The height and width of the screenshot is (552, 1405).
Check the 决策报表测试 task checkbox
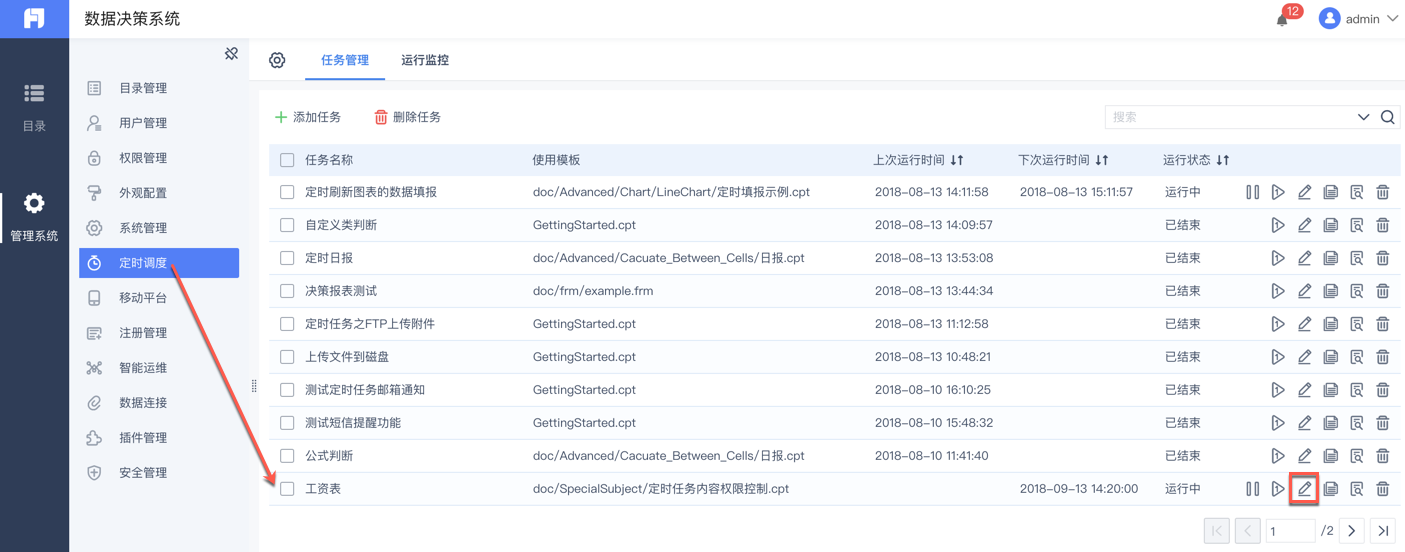tap(287, 291)
